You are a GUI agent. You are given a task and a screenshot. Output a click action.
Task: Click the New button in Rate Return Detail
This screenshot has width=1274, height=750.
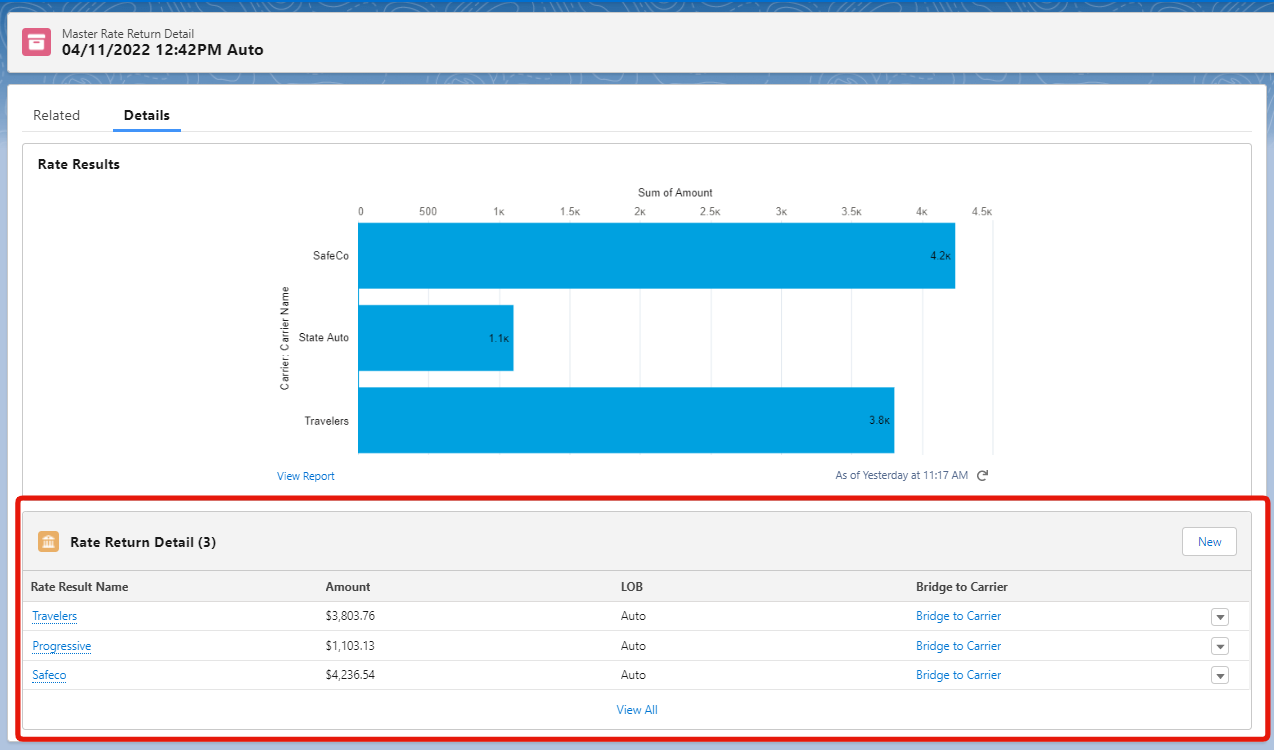pyautogui.click(x=1209, y=542)
